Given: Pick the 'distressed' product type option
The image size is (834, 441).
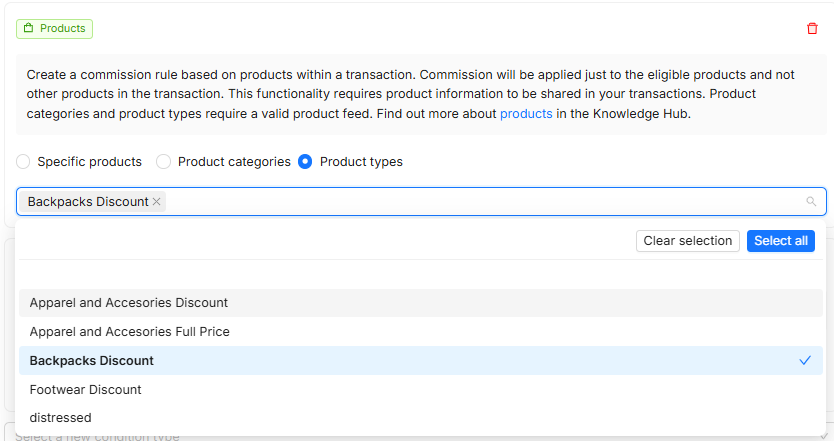Looking at the screenshot, I should [x=61, y=418].
